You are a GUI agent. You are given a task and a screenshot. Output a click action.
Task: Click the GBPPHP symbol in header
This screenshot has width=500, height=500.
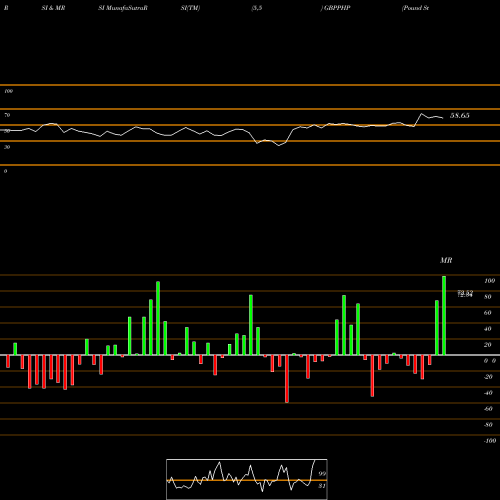pos(337,8)
